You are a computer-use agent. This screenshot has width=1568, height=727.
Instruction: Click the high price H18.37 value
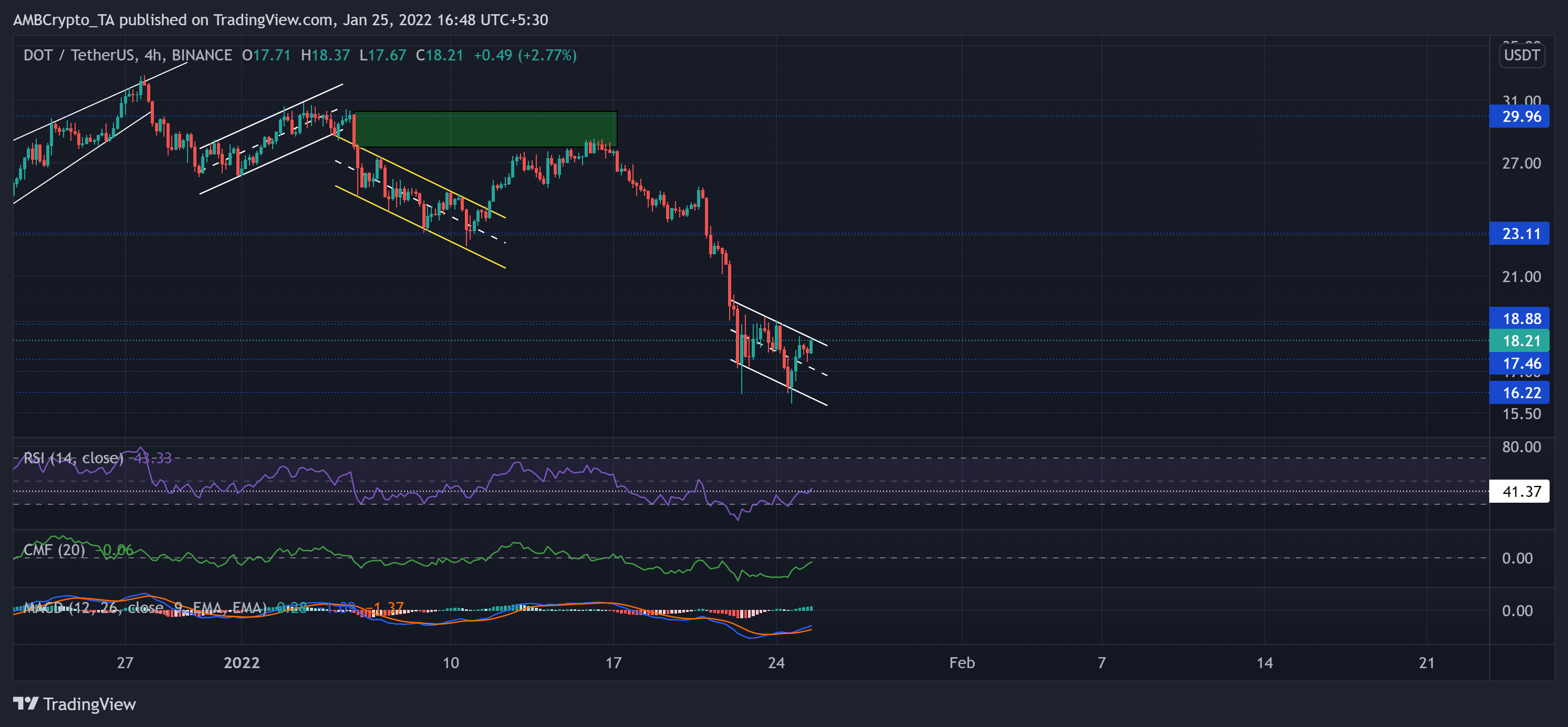tap(326, 55)
